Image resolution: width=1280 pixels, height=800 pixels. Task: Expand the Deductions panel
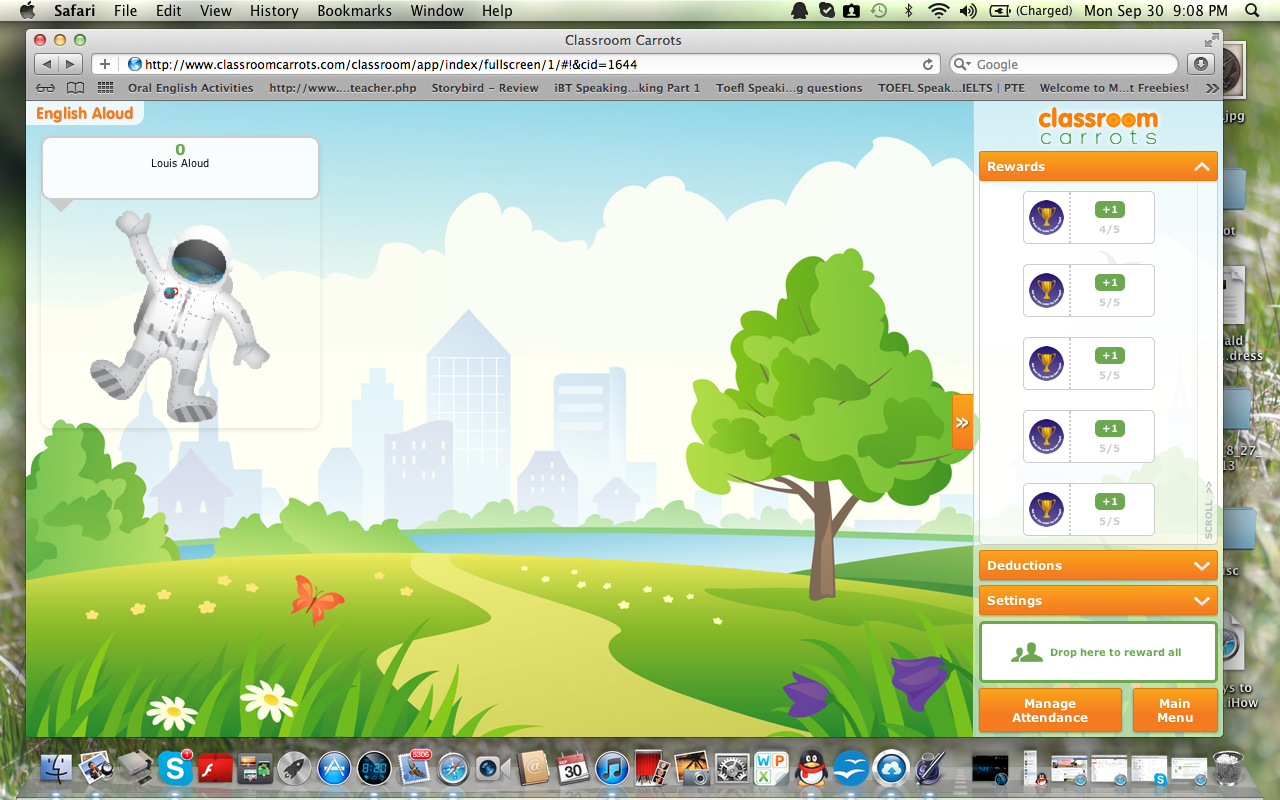click(1098, 566)
